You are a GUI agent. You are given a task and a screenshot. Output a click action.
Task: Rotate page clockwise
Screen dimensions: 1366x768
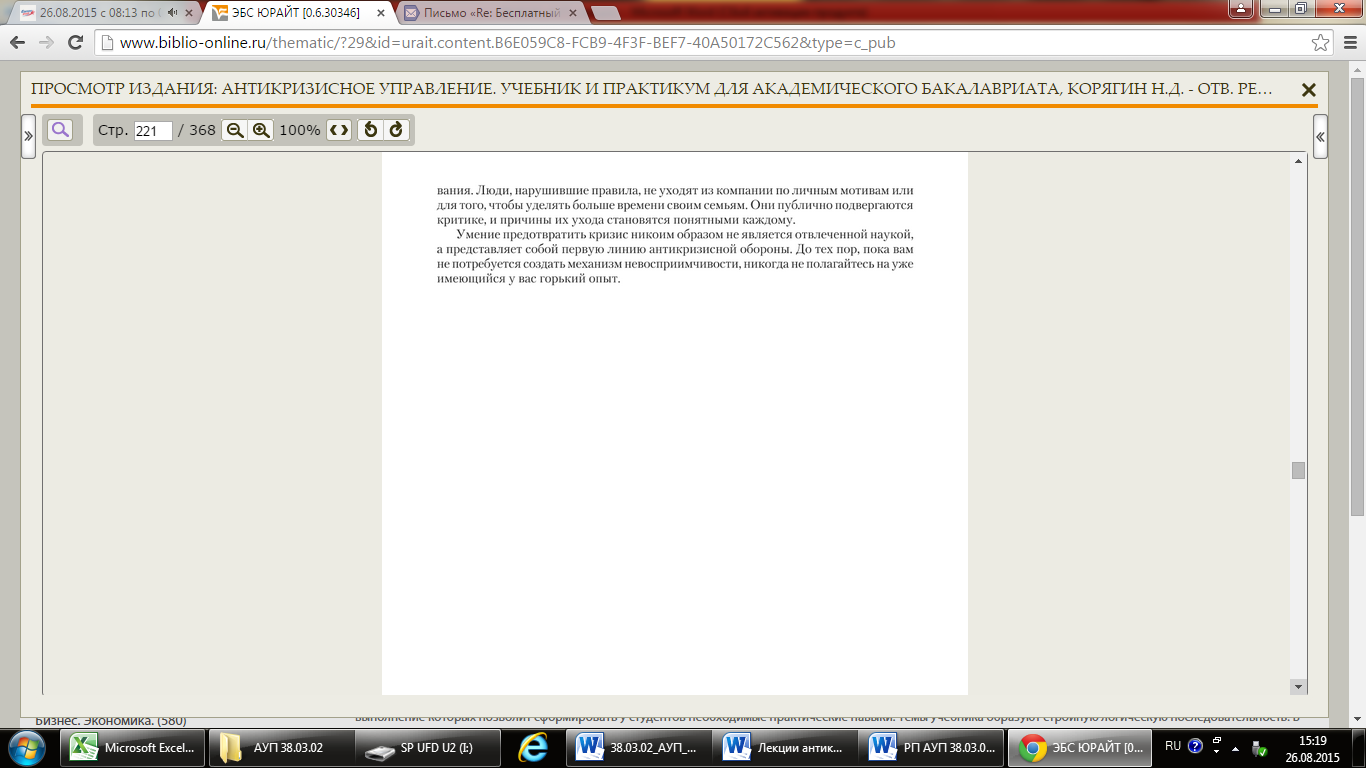coord(396,130)
